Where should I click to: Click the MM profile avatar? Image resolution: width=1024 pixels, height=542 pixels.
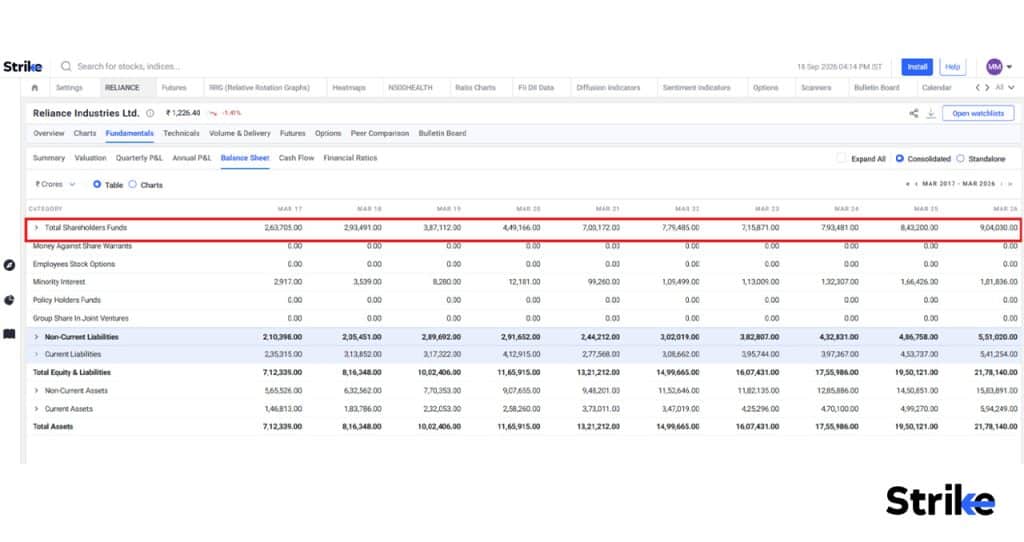tap(994, 67)
